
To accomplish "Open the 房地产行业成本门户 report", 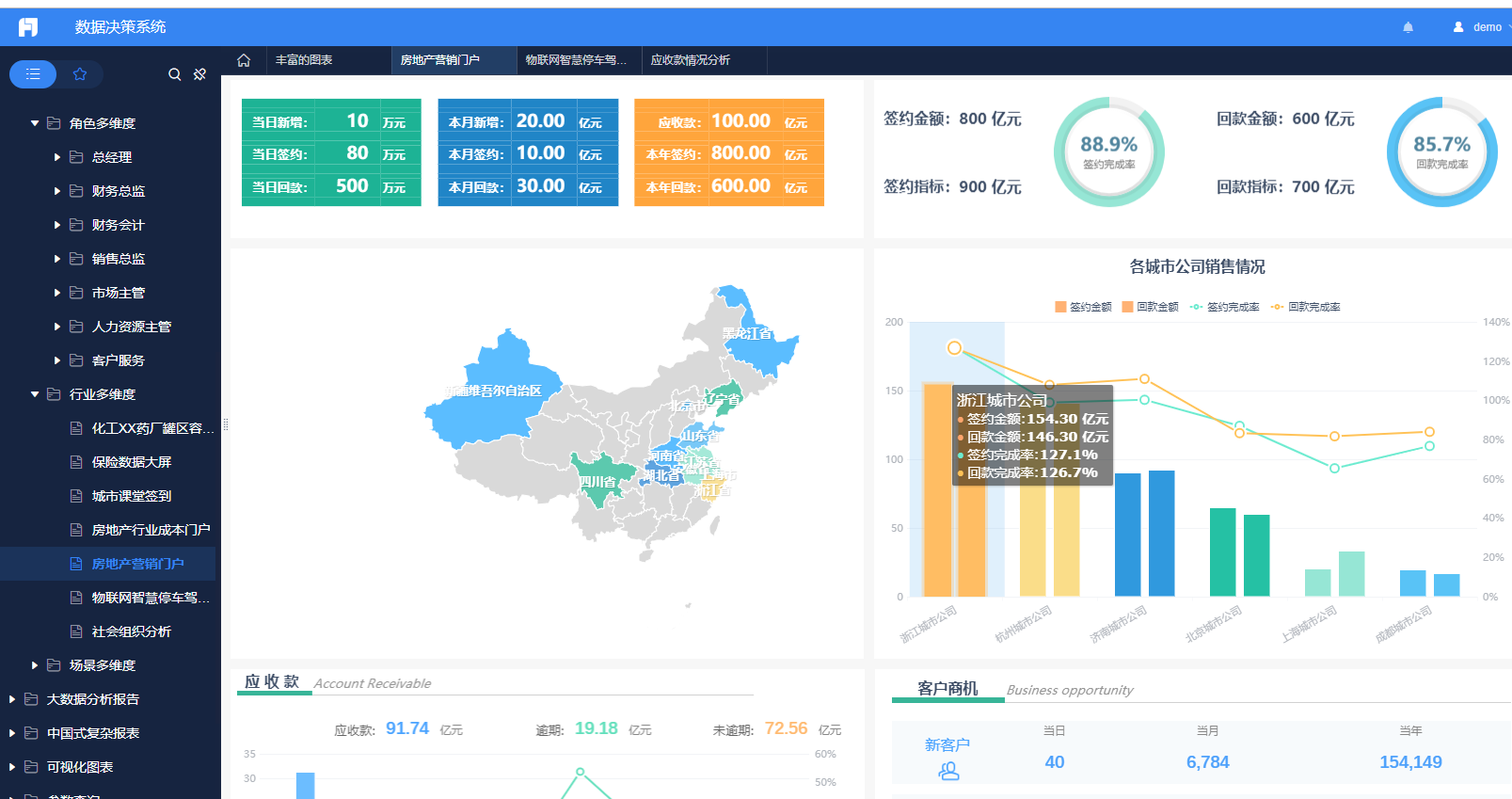I will [151, 530].
